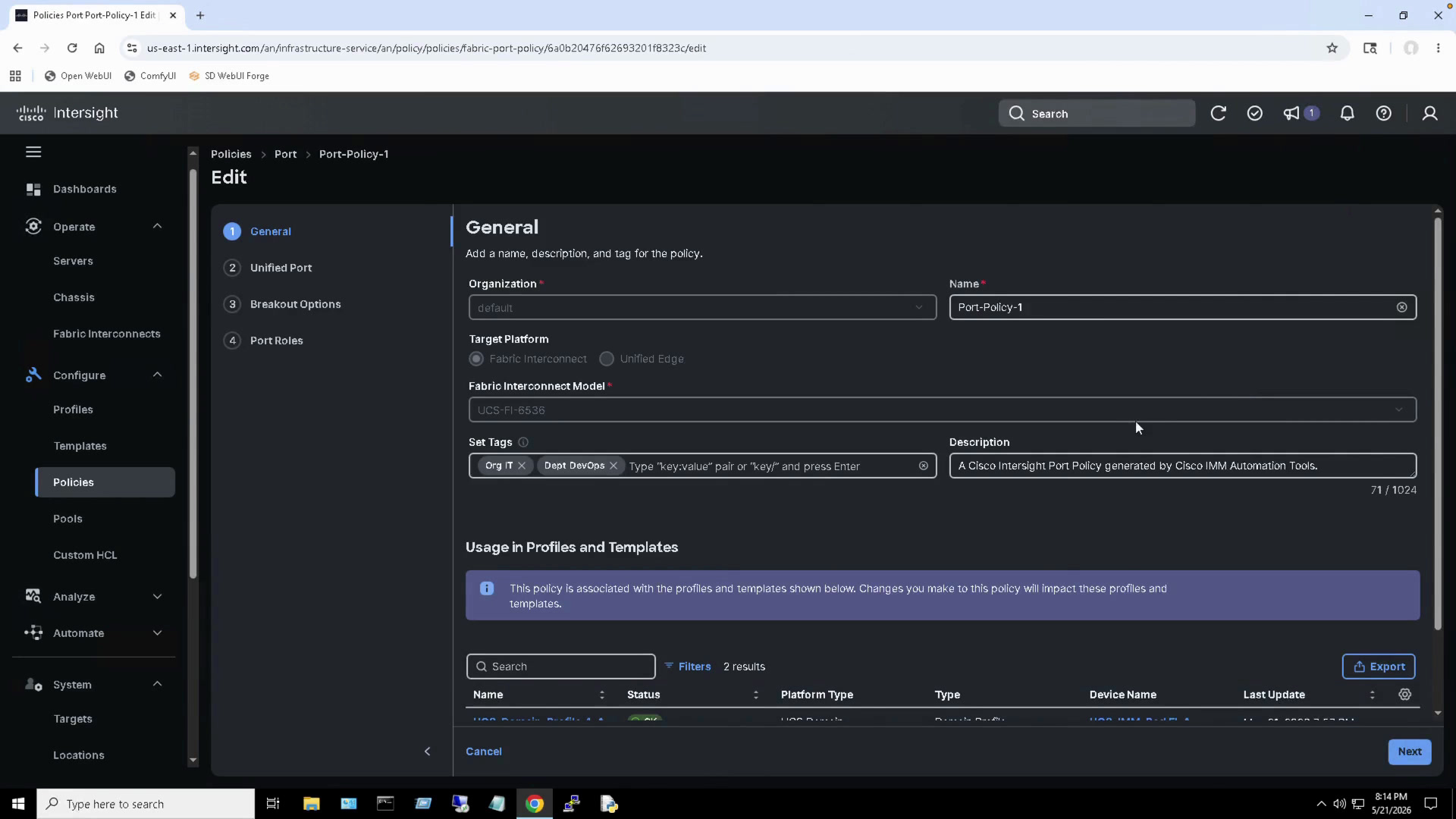This screenshot has height=819, width=1456.
Task: Clear all tags in the Set Tags field
Action: coord(923,466)
